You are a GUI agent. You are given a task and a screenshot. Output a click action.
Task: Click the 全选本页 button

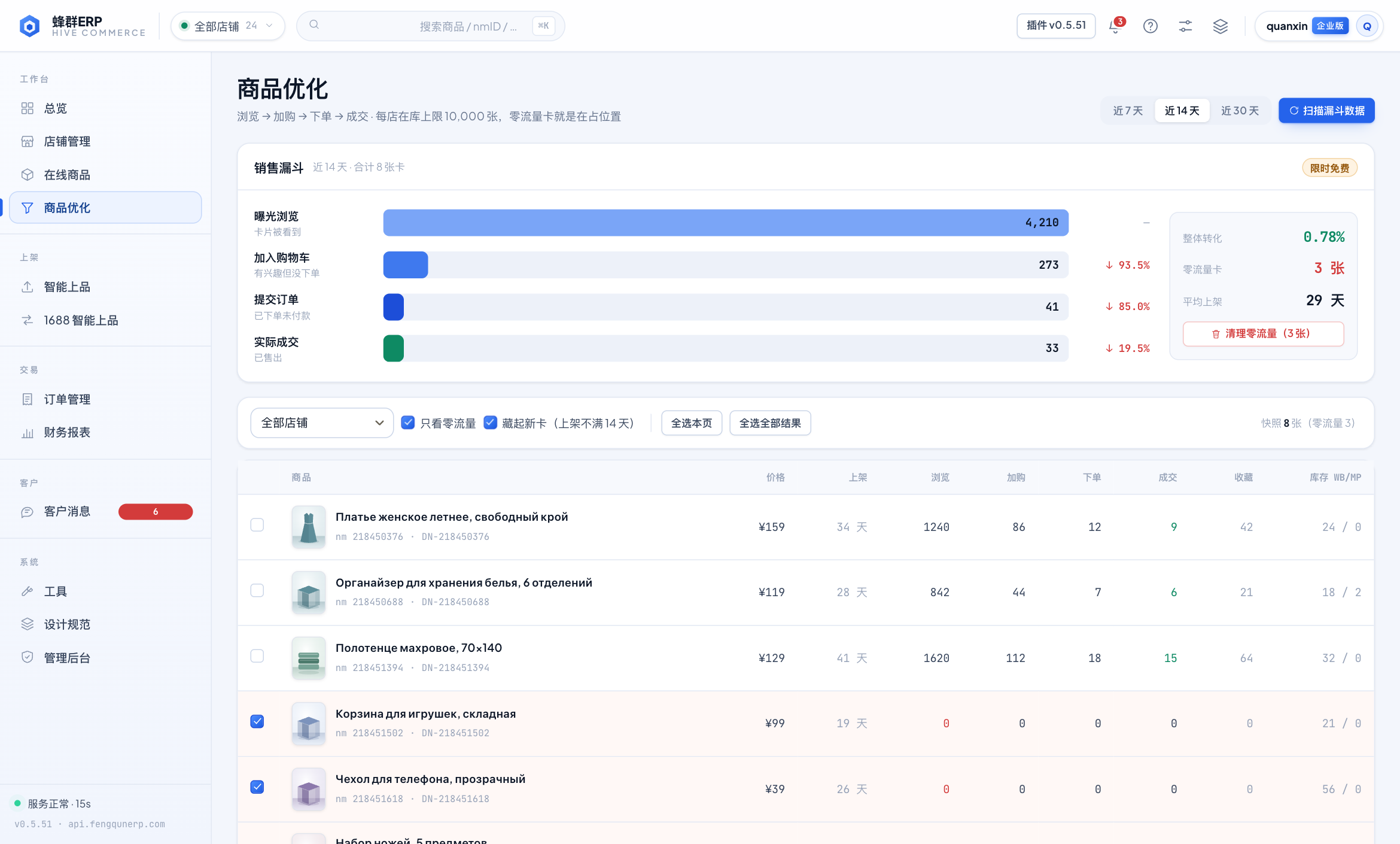[x=692, y=423]
